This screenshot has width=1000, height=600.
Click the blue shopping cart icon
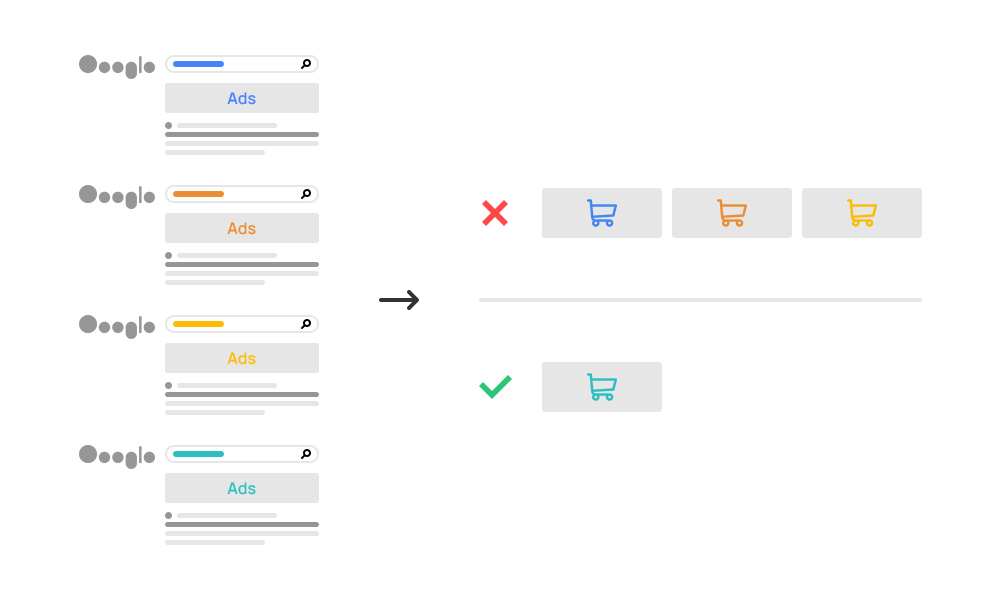(601, 213)
